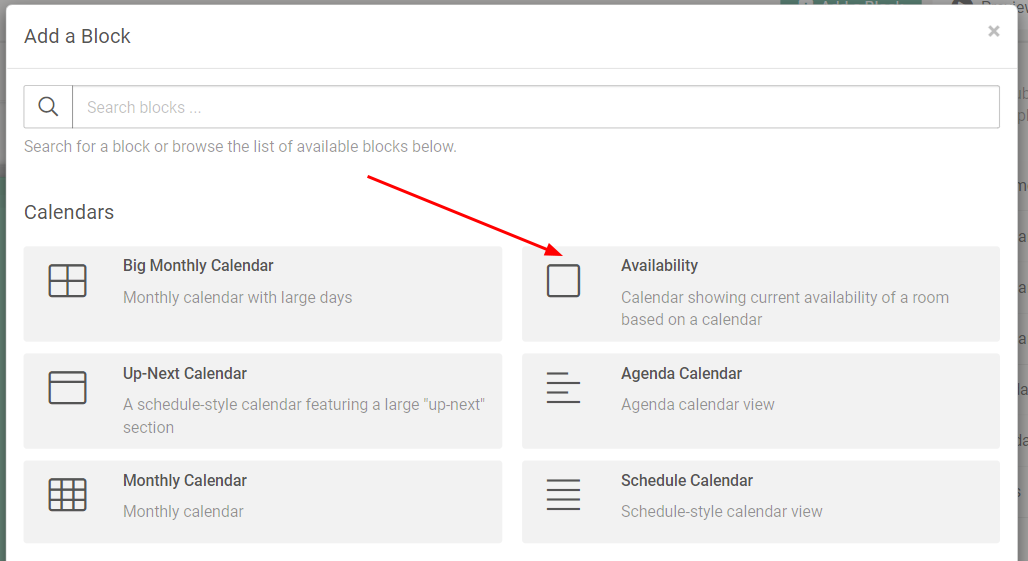Choose the Availability block title
This screenshot has width=1028, height=561.
click(x=659, y=266)
